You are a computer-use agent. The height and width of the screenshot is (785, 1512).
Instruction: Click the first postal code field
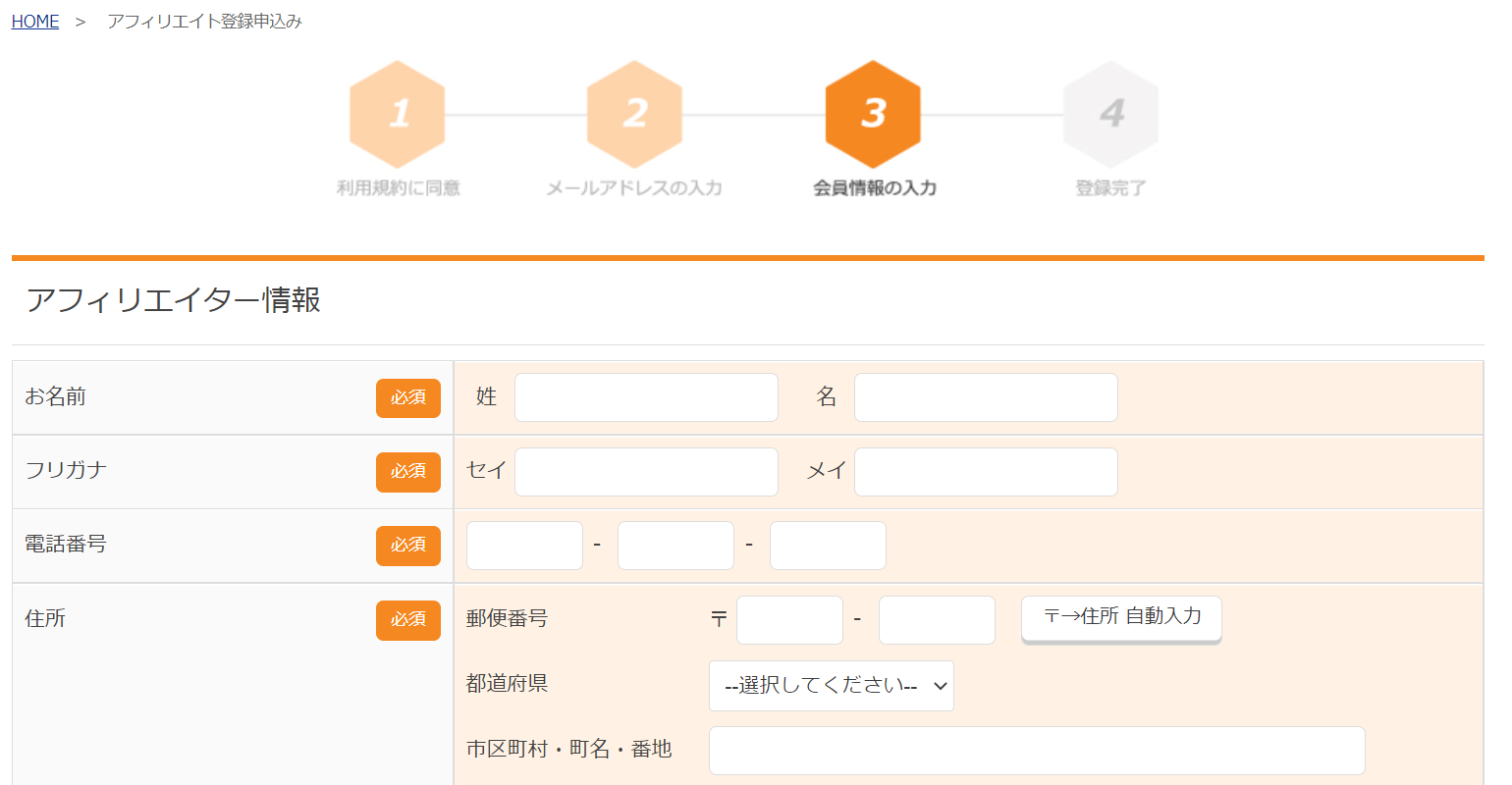[789, 620]
